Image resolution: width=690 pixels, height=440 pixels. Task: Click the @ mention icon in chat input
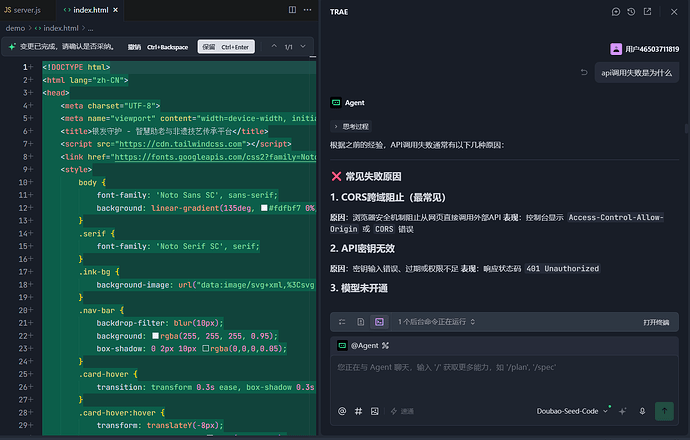pyautogui.click(x=342, y=411)
